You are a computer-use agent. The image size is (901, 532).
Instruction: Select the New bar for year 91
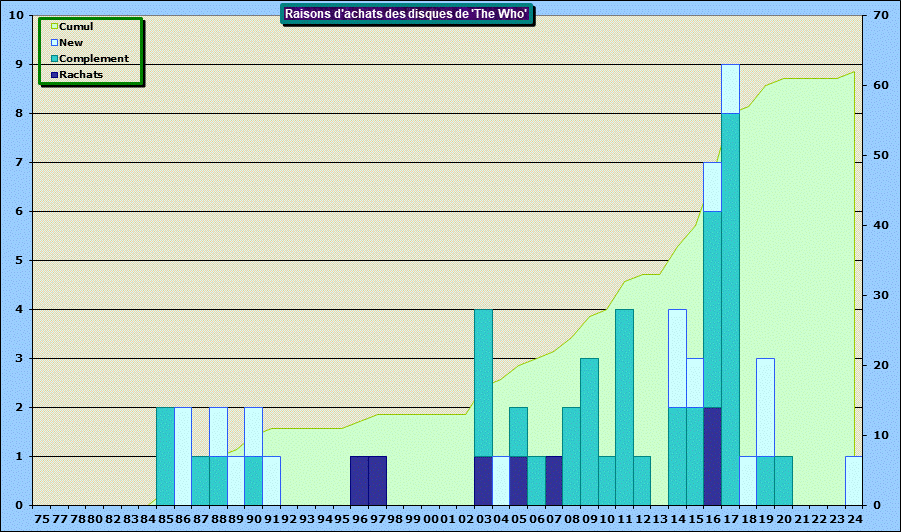pos(271,480)
